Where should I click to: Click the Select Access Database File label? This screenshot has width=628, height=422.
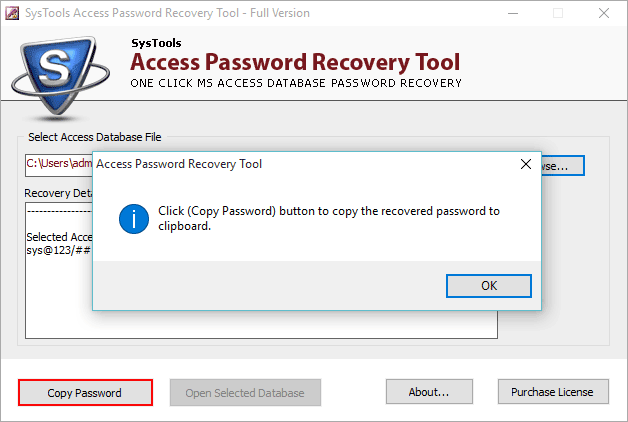coord(94,137)
